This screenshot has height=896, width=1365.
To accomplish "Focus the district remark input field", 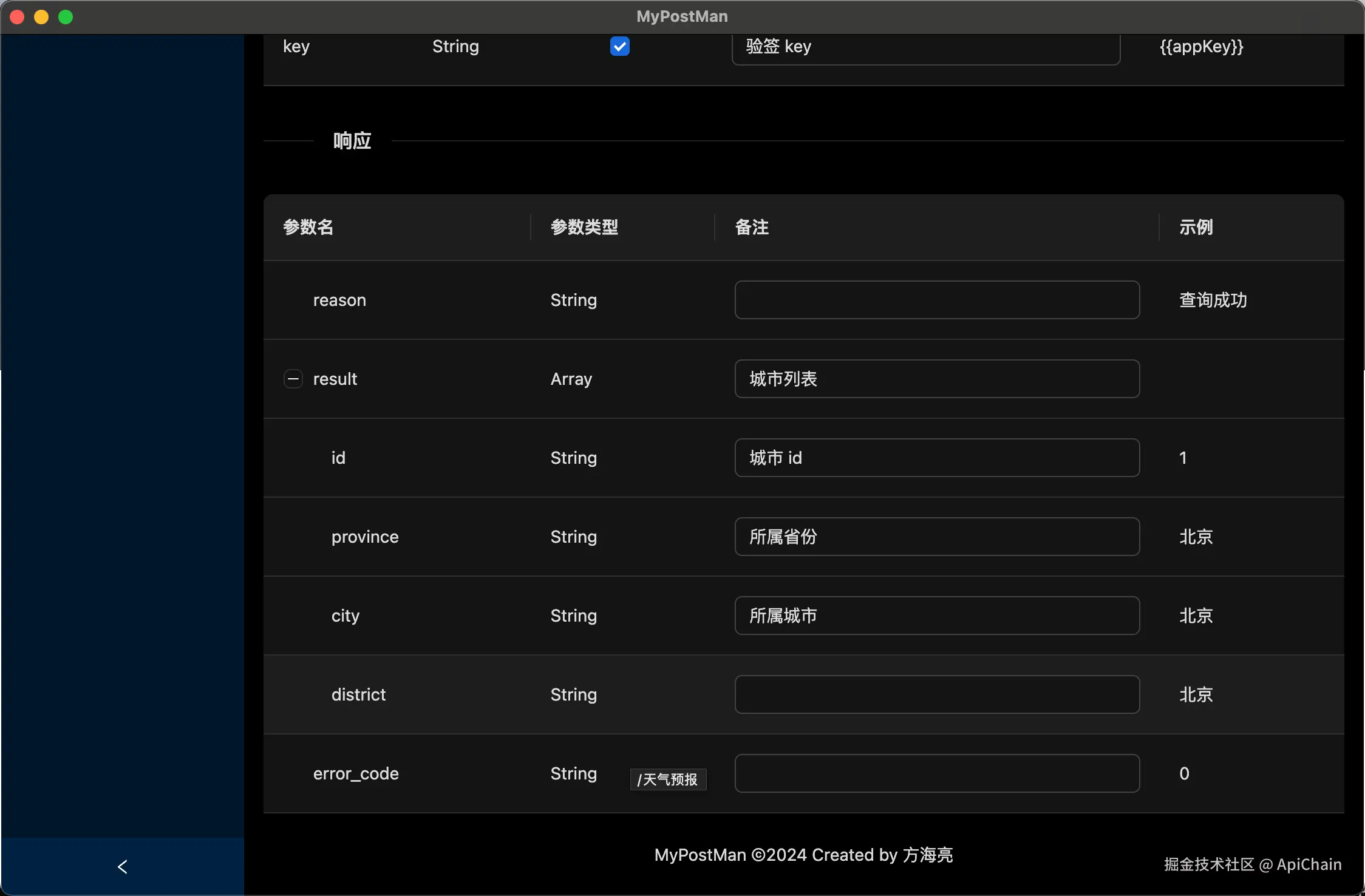I will (x=936, y=694).
